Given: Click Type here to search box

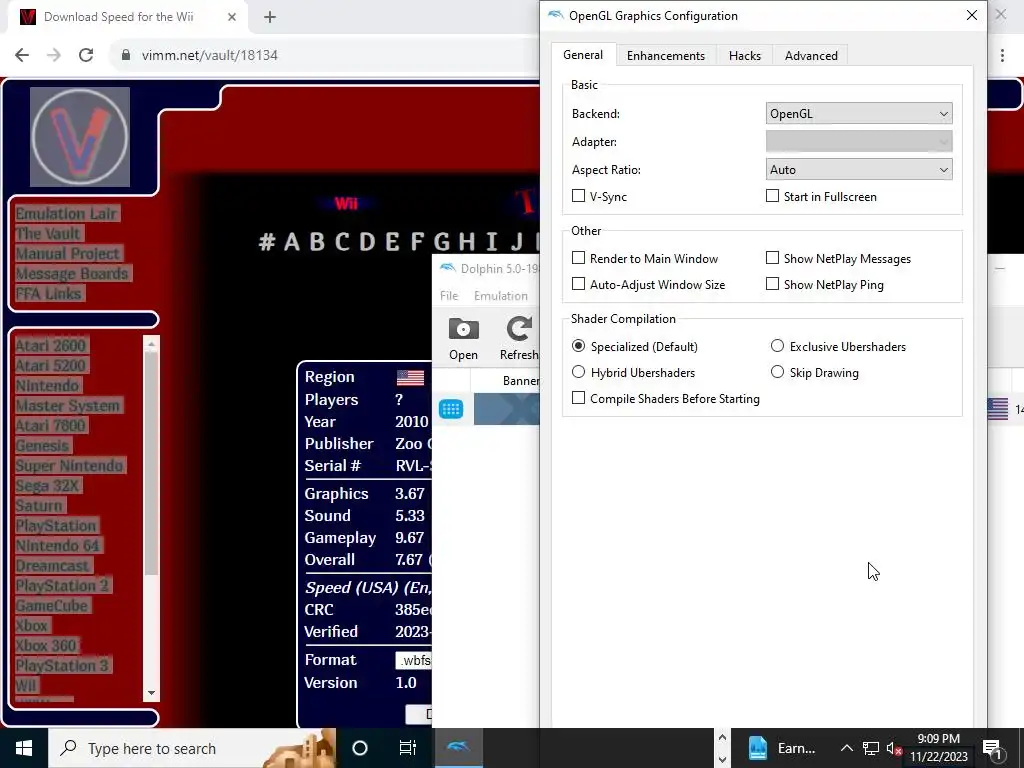Looking at the screenshot, I should [x=192, y=748].
